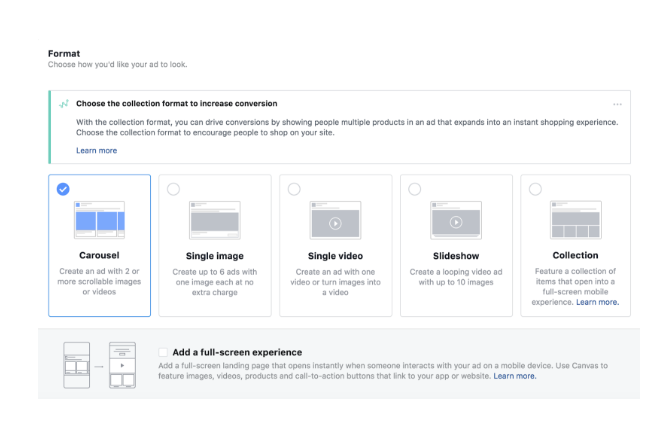Screen dimensions: 663x445
Task: Open Learn more link for full-screen experience
Action: coord(515,376)
